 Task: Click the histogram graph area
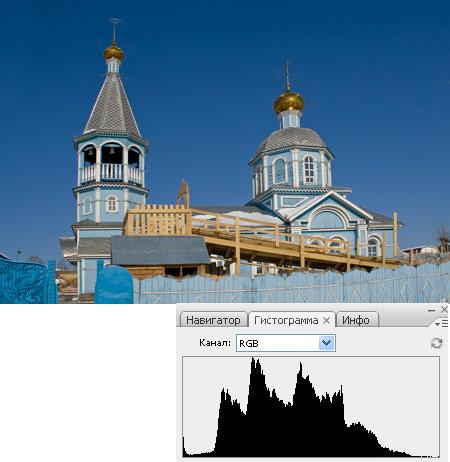[311, 407]
